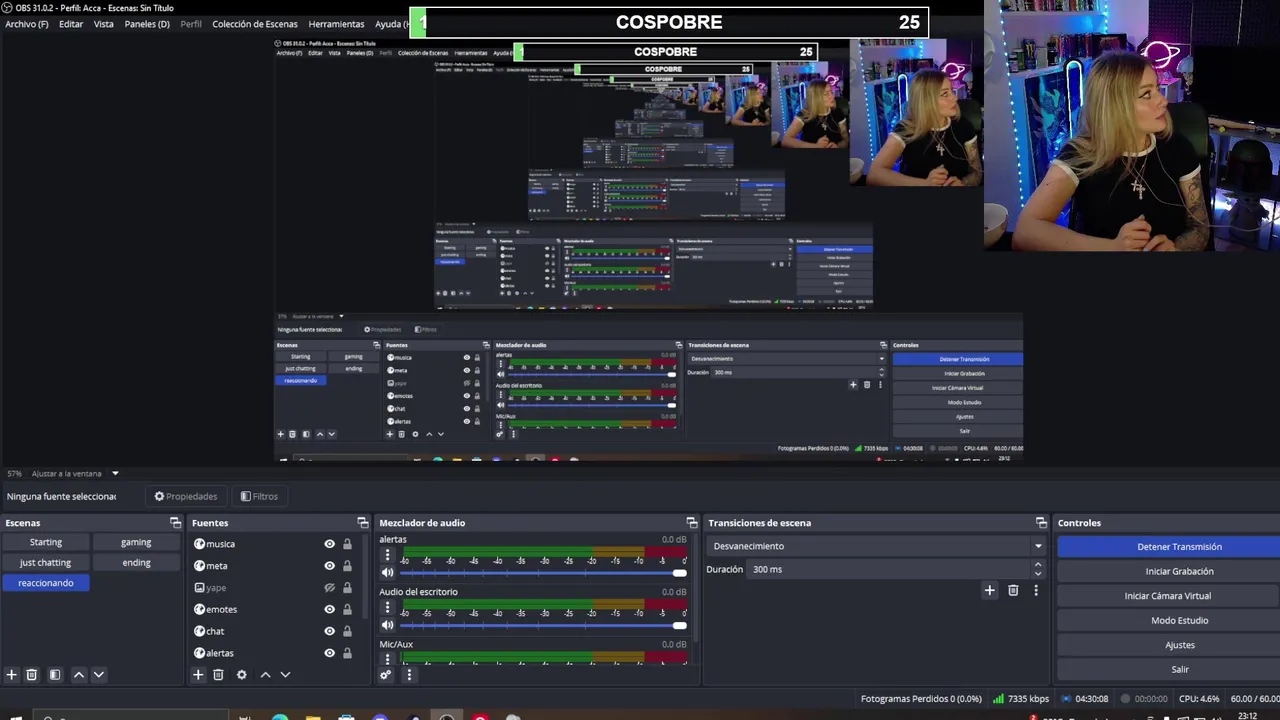The image size is (1280, 720).
Task: Undock the Escenas panel
Action: (175, 523)
